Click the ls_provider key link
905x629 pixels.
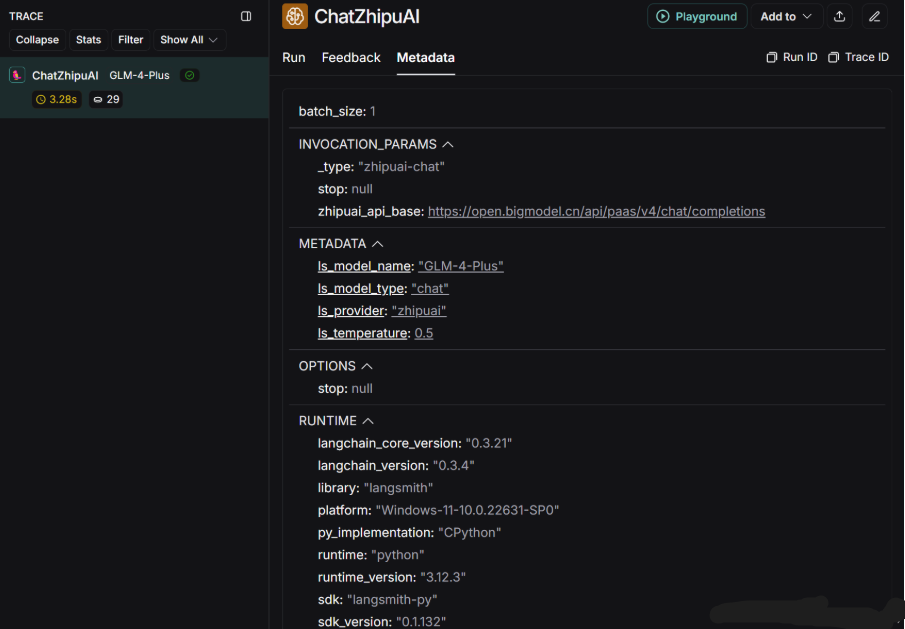coord(351,311)
